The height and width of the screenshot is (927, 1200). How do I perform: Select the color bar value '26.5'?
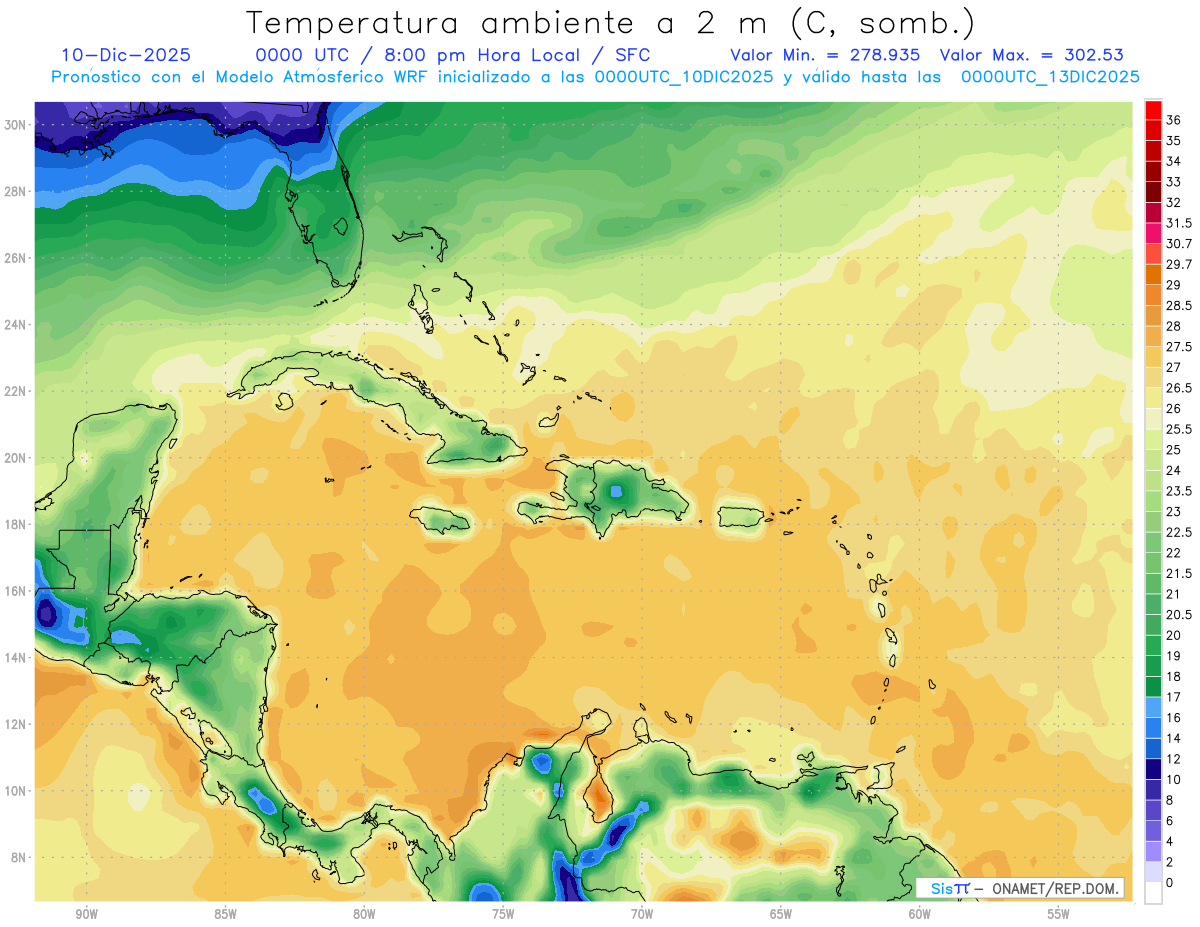tap(1179, 388)
